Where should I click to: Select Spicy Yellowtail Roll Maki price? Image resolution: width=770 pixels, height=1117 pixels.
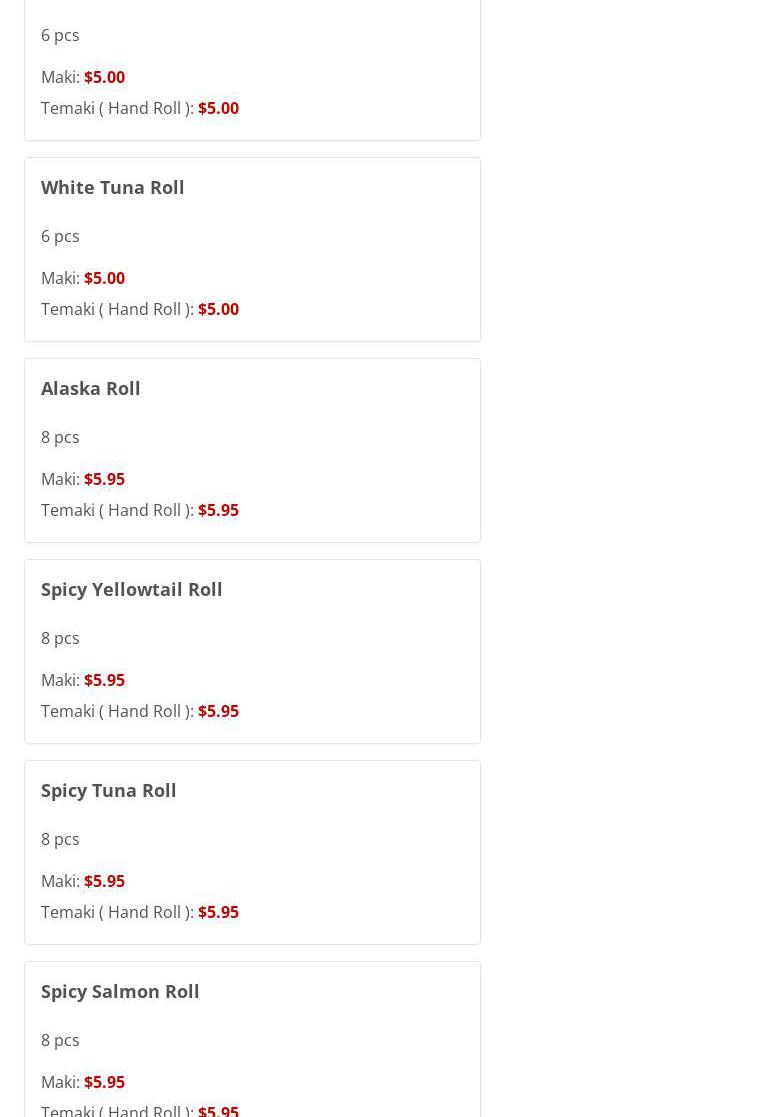[x=104, y=680]
